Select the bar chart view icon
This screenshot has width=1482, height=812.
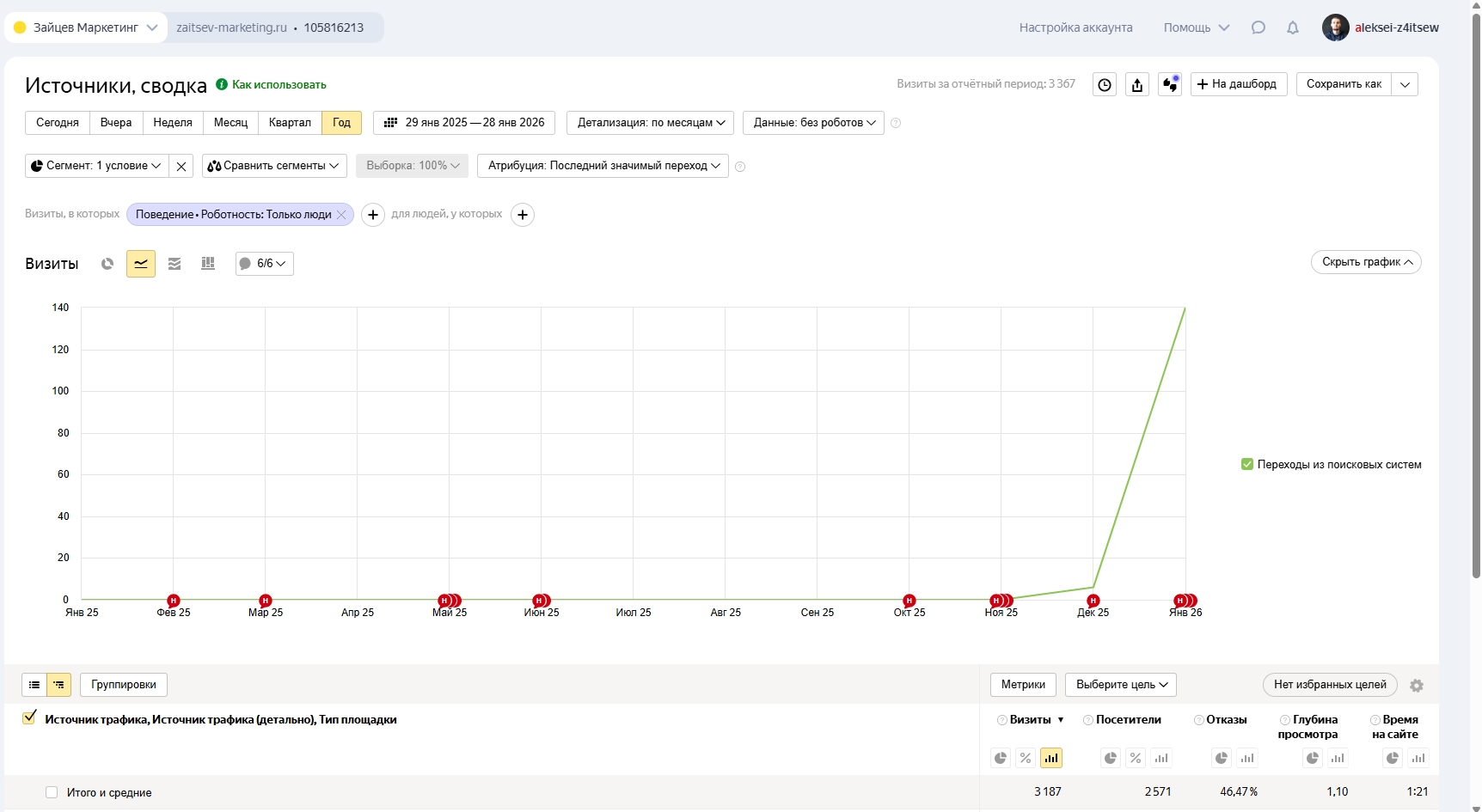point(208,264)
